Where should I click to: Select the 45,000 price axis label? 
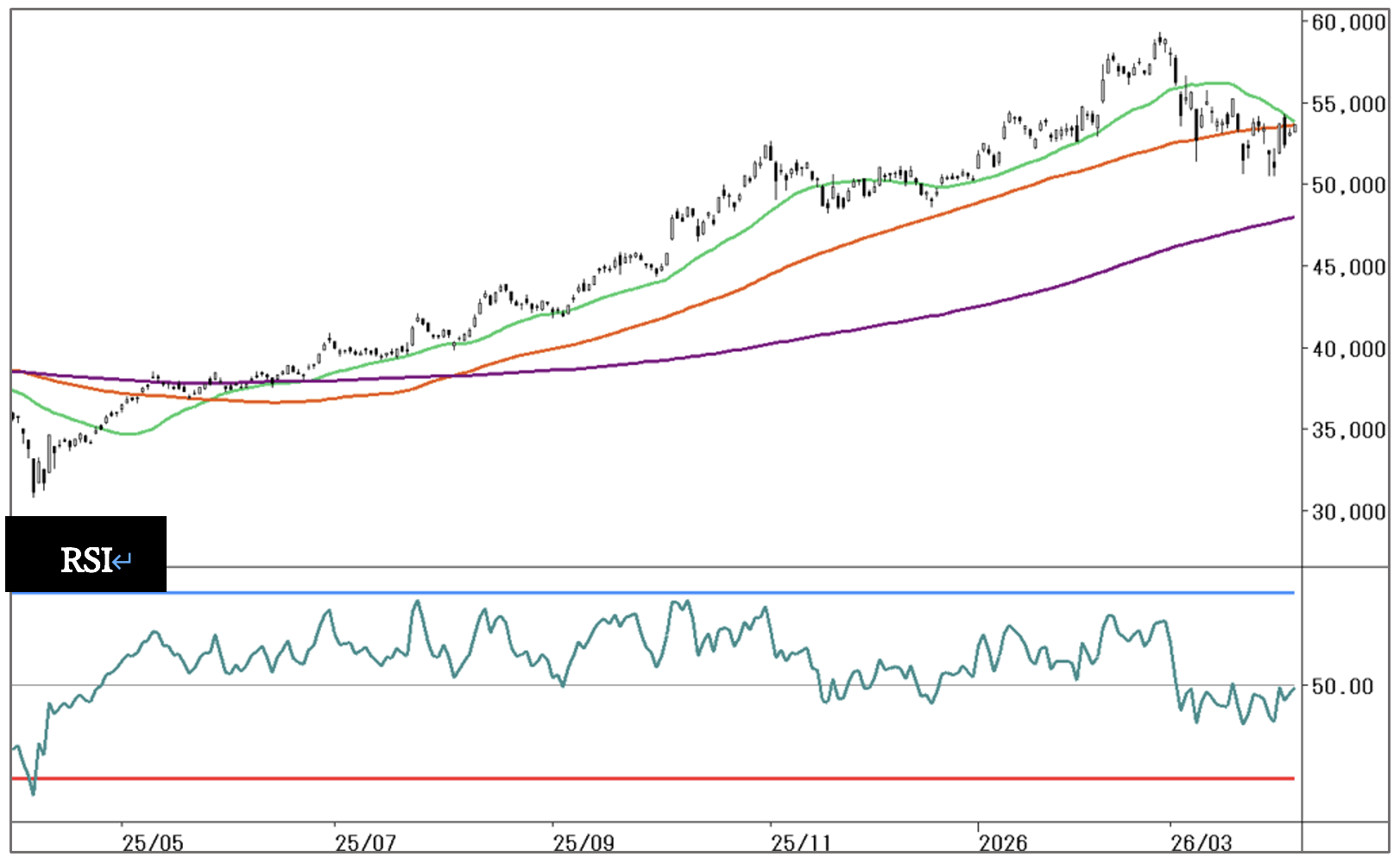coord(1348,268)
